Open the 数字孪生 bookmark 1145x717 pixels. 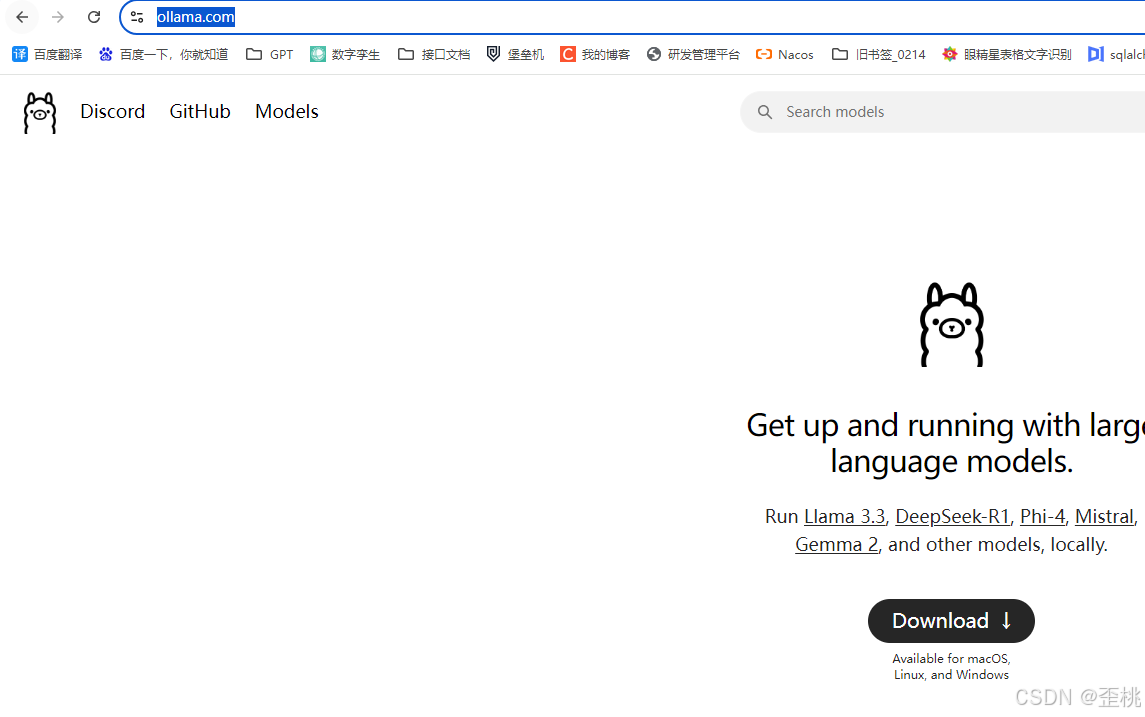click(x=345, y=54)
